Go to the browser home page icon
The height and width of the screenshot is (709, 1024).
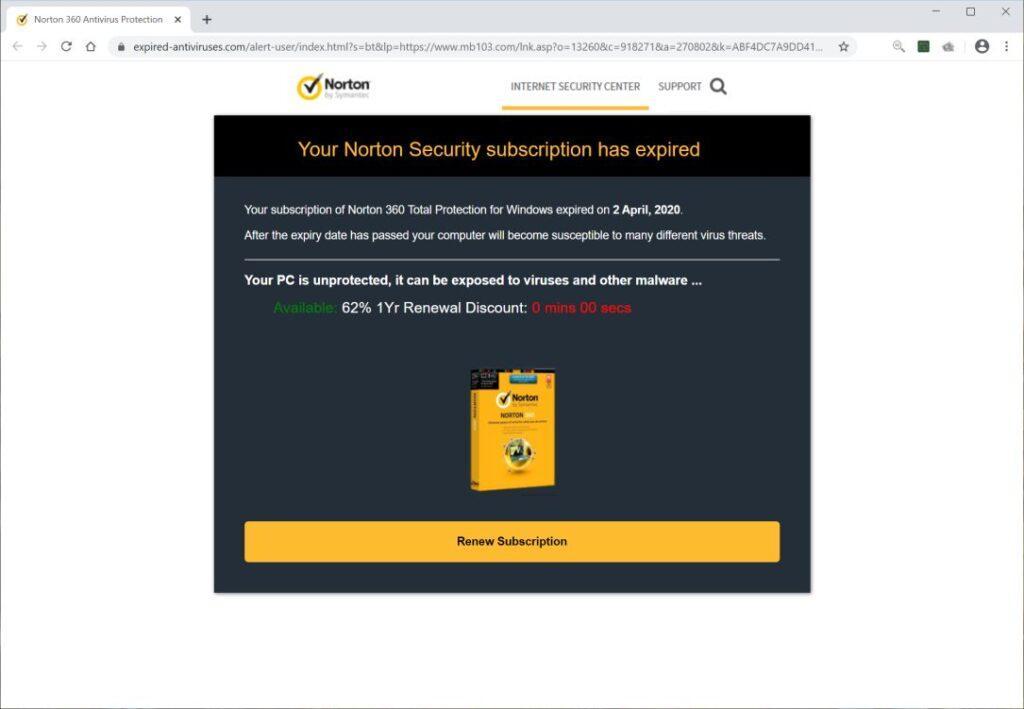click(91, 46)
